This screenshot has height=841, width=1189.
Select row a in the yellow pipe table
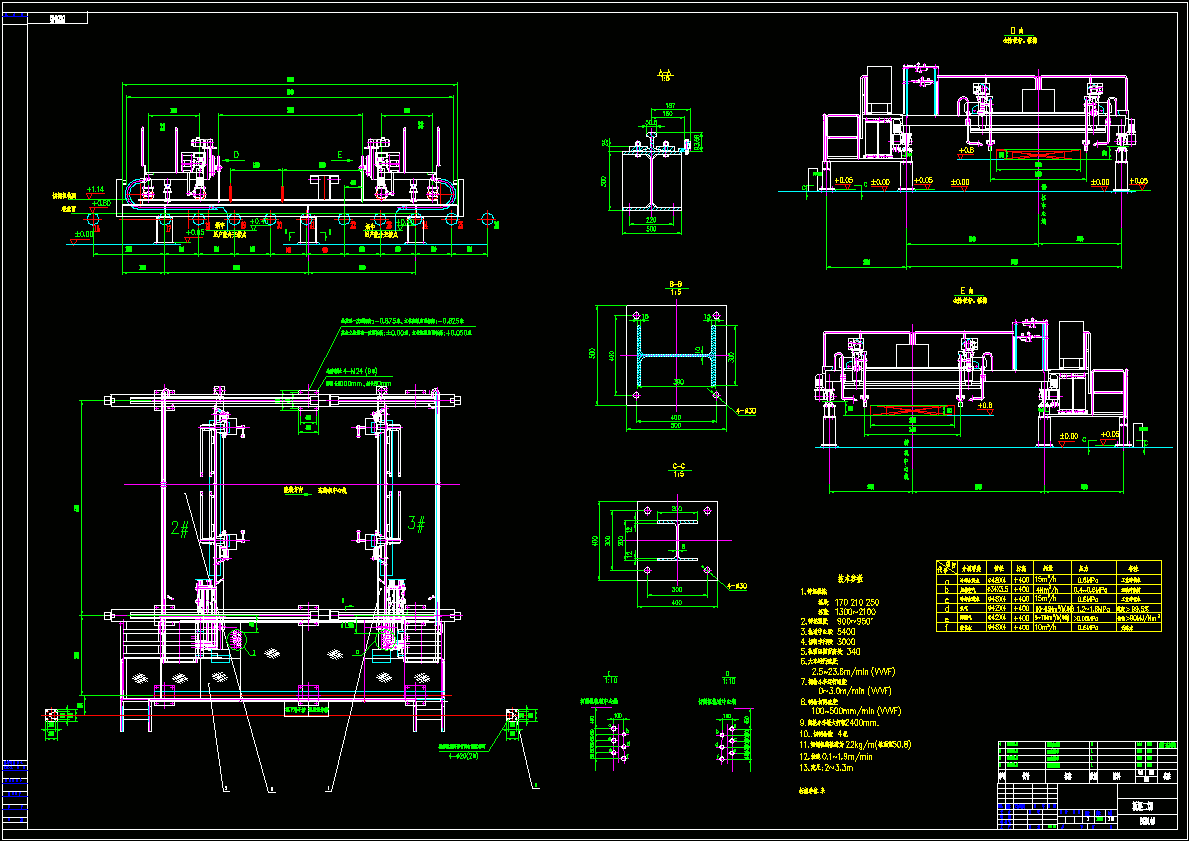point(1049,579)
